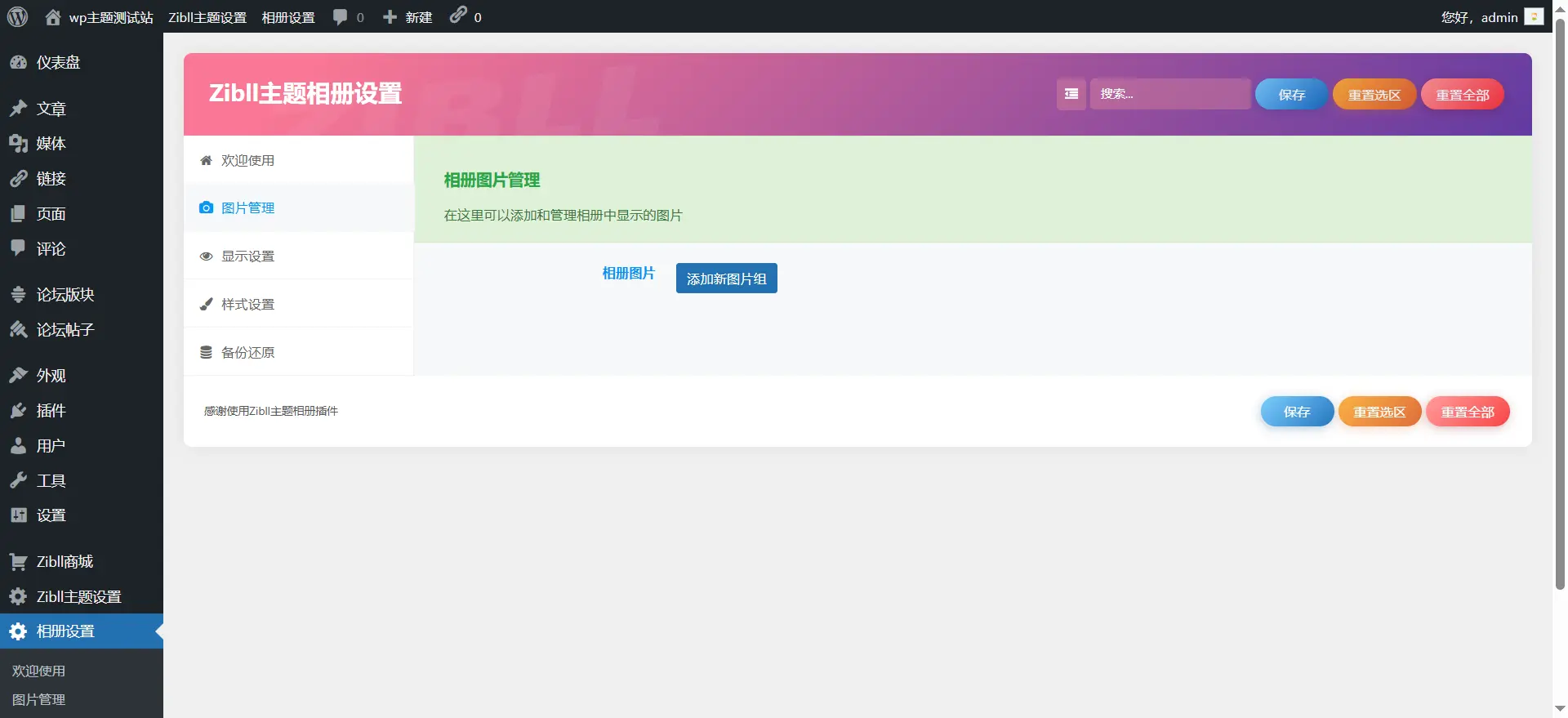This screenshot has width=1568, height=718.
Task: Open 媒体 media library in sidebar
Action: pos(51,144)
